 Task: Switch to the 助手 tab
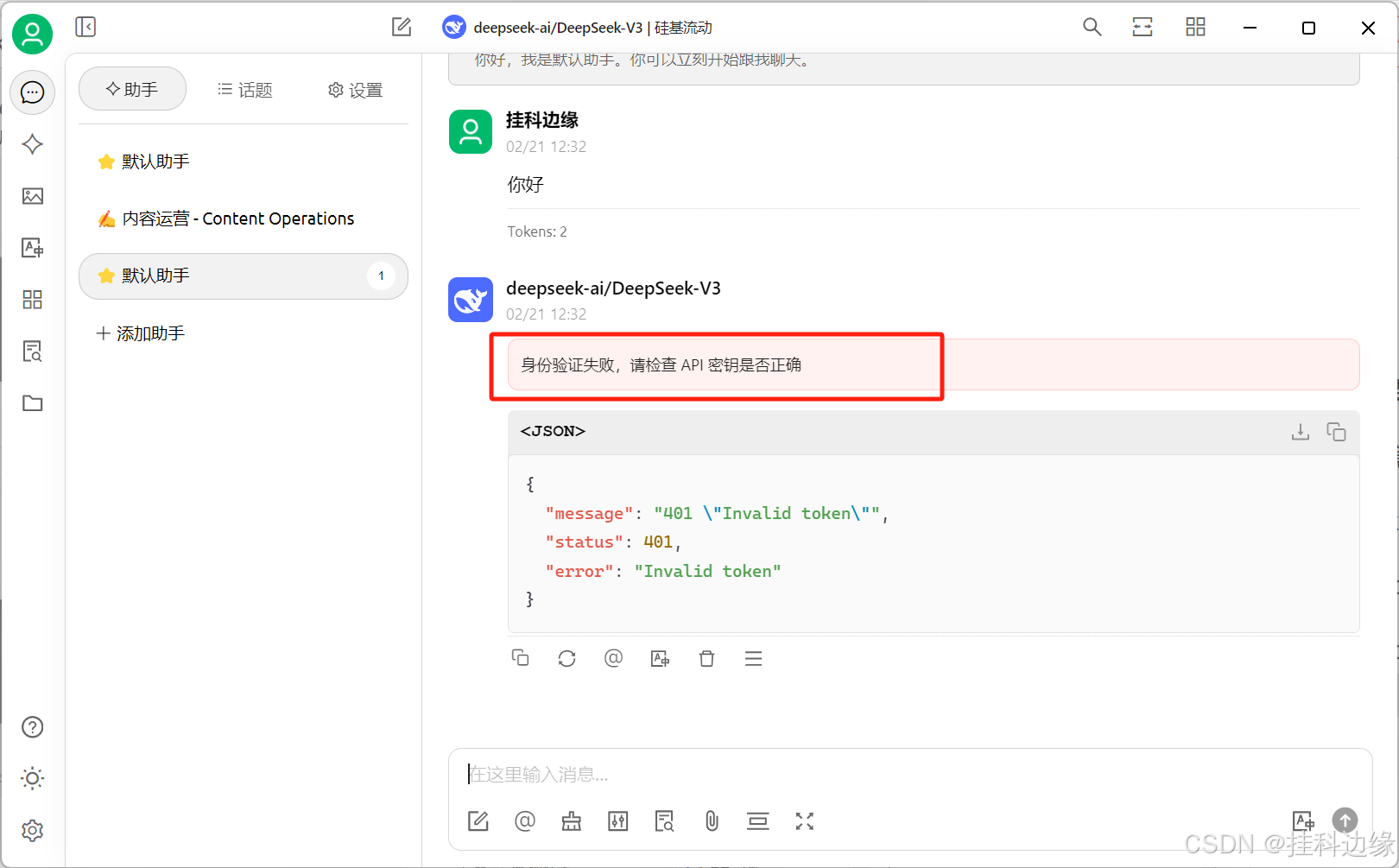(x=132, y=89)
